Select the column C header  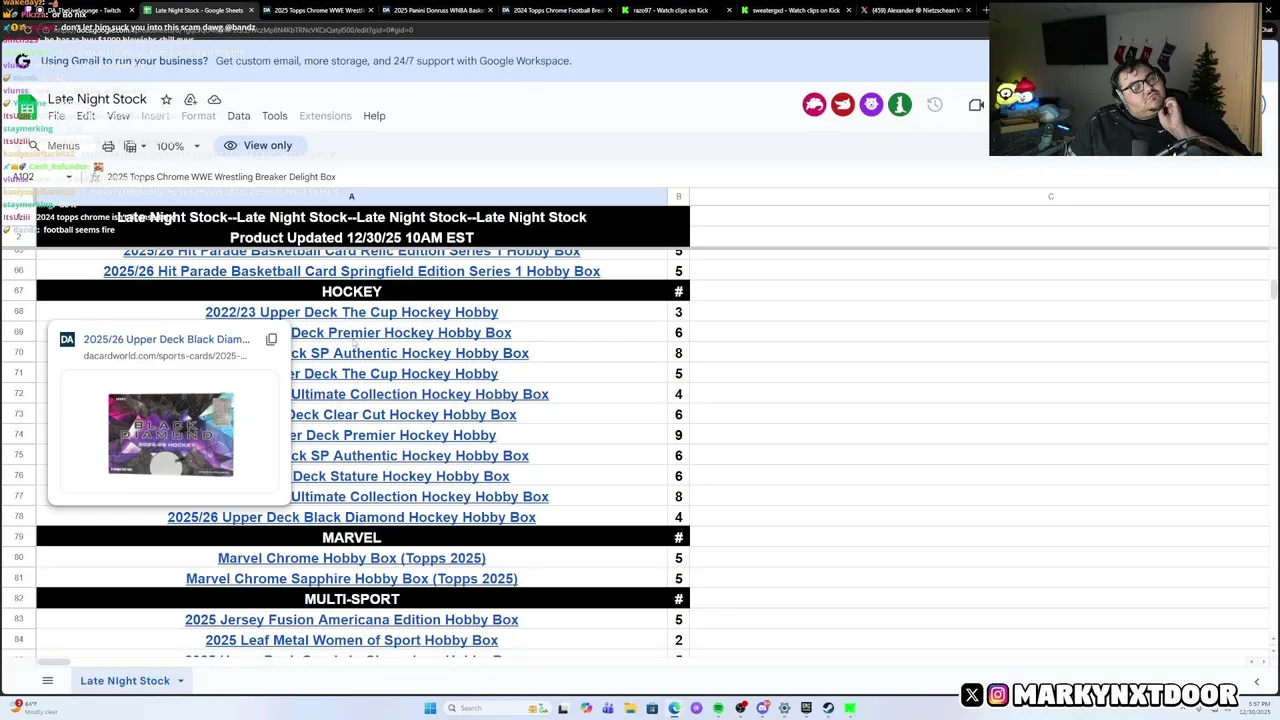(x=1050, y=196)
